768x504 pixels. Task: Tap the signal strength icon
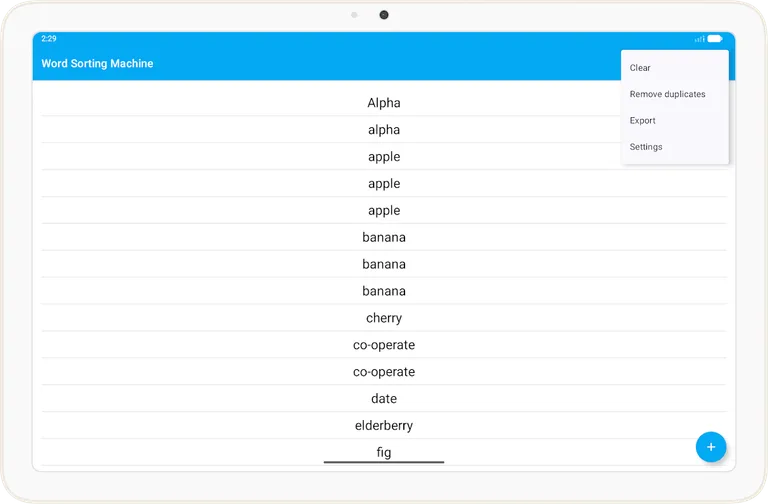point(699,39)
